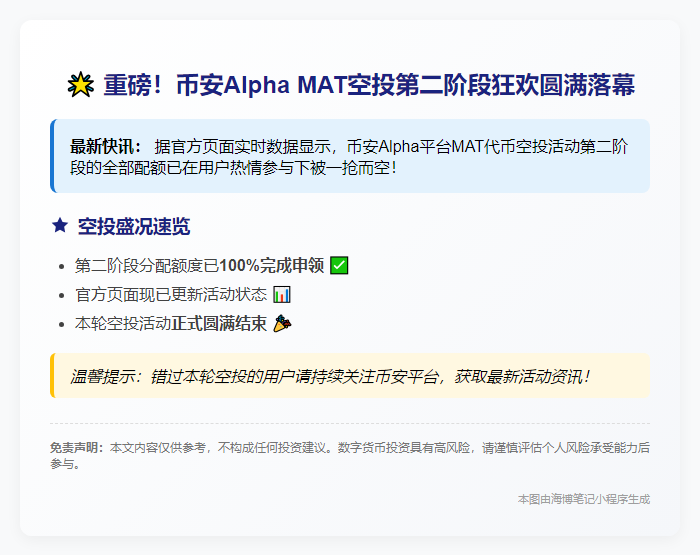
Task: Click the news text 据官方页面实时数据显示
Action: tap(242, 146)
